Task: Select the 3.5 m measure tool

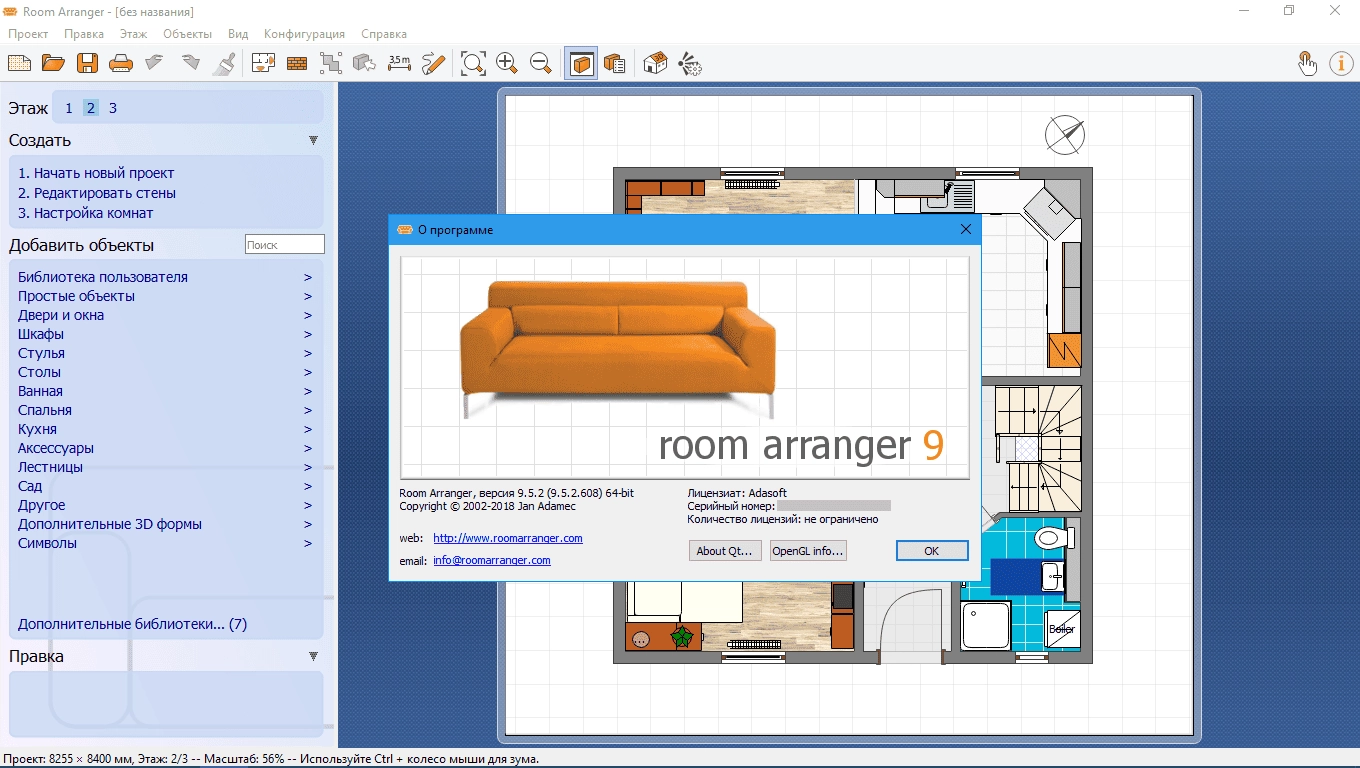Action: click(399, 62)
